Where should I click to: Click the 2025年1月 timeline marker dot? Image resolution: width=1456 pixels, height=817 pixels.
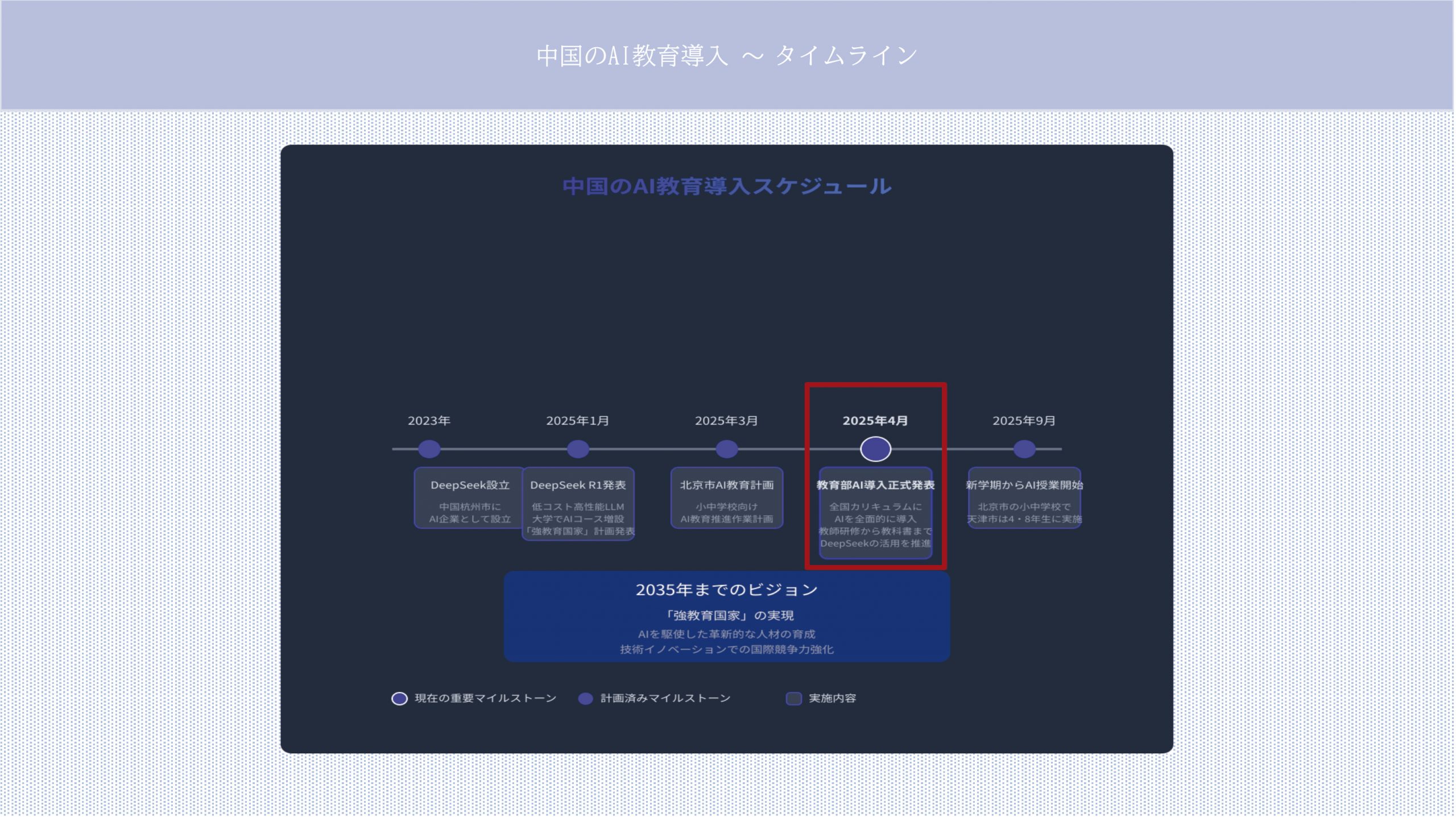coord(578,449)
